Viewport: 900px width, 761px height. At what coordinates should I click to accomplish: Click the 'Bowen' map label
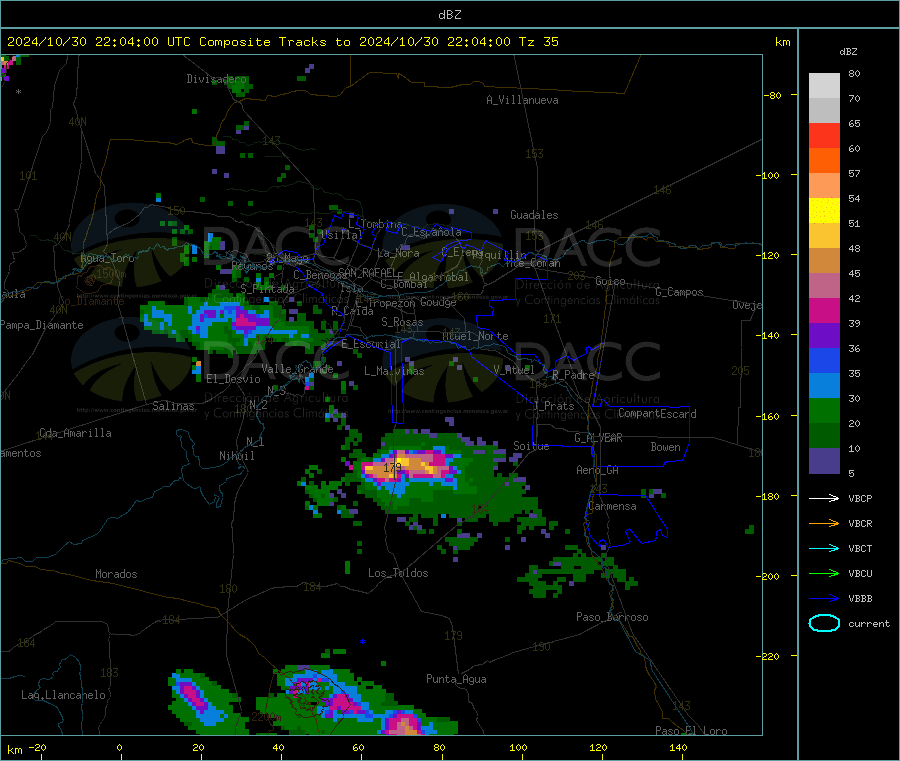665,447
